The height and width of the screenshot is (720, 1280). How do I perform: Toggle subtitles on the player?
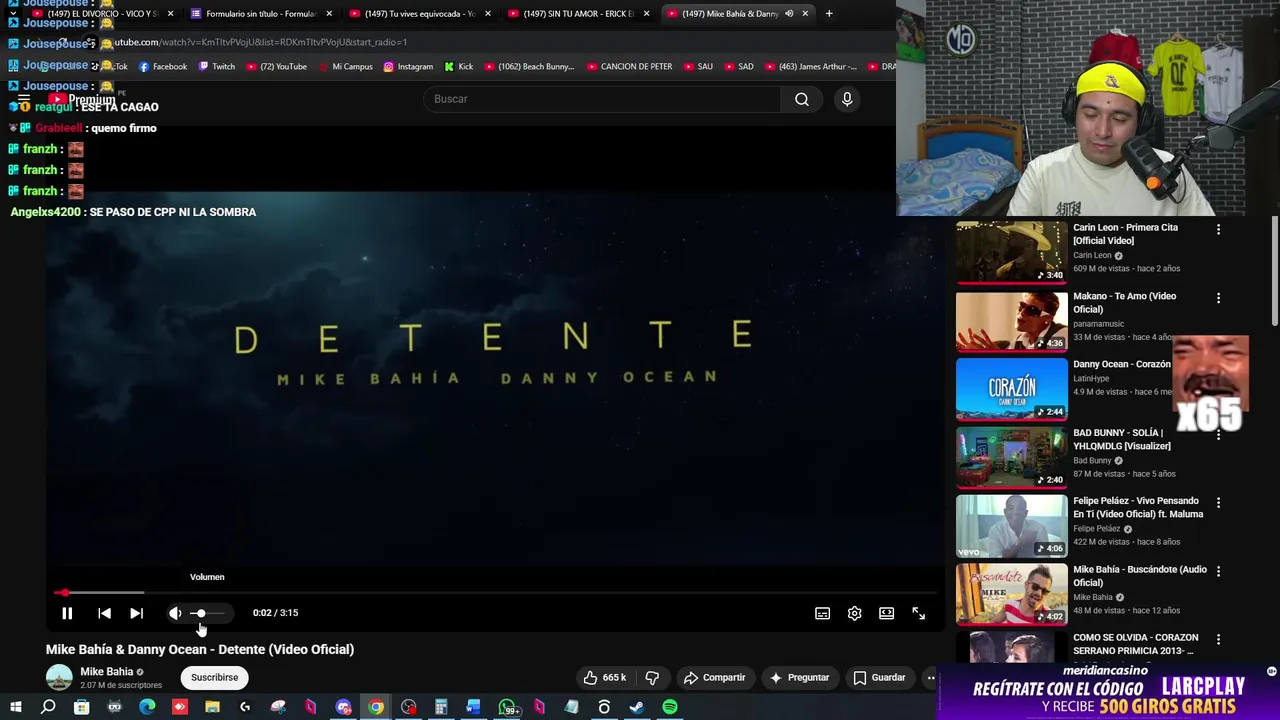pyautogui.click(x=822, y=613)
